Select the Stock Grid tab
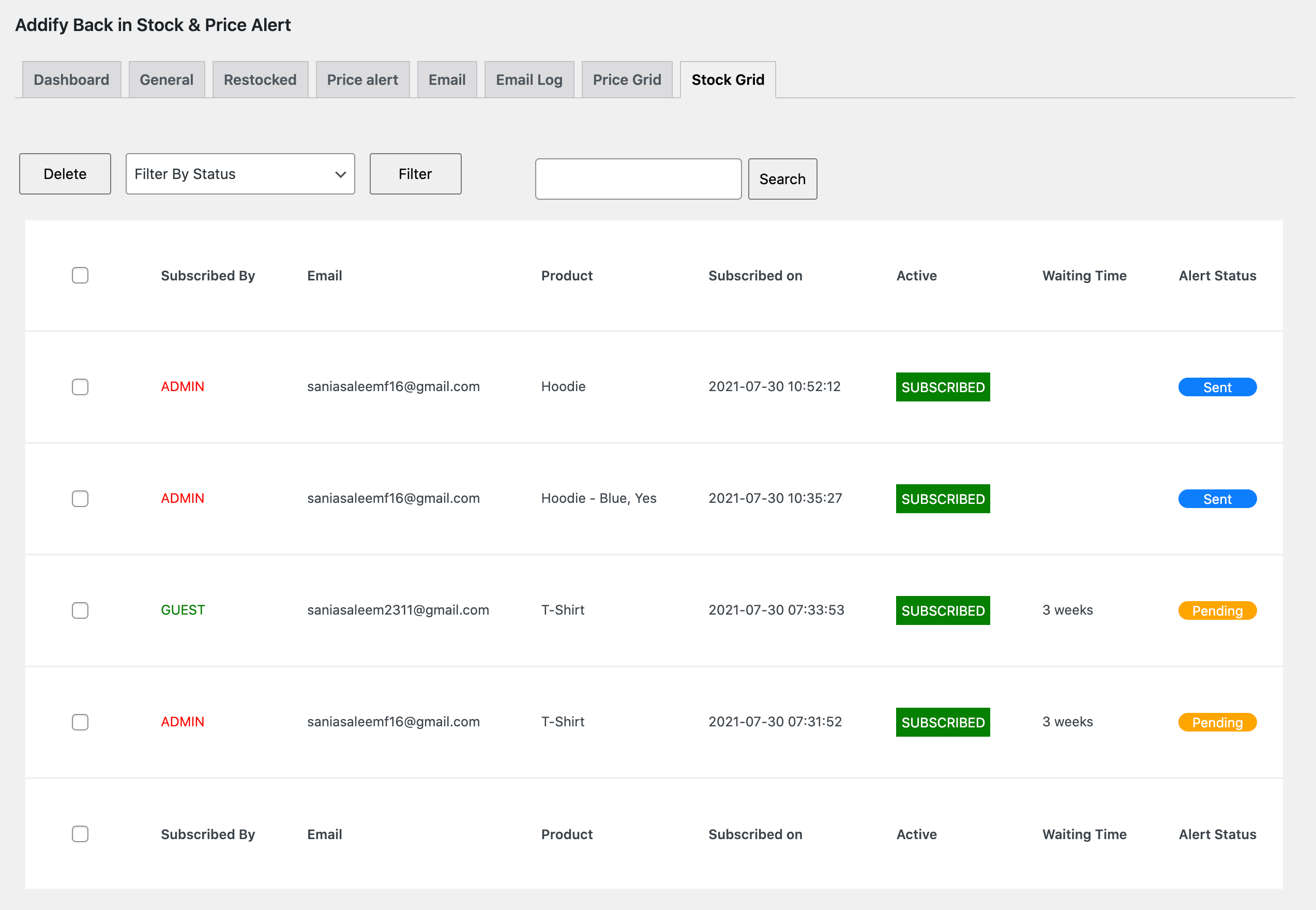Screen dimensions: 1316x910 pos(727,79)
